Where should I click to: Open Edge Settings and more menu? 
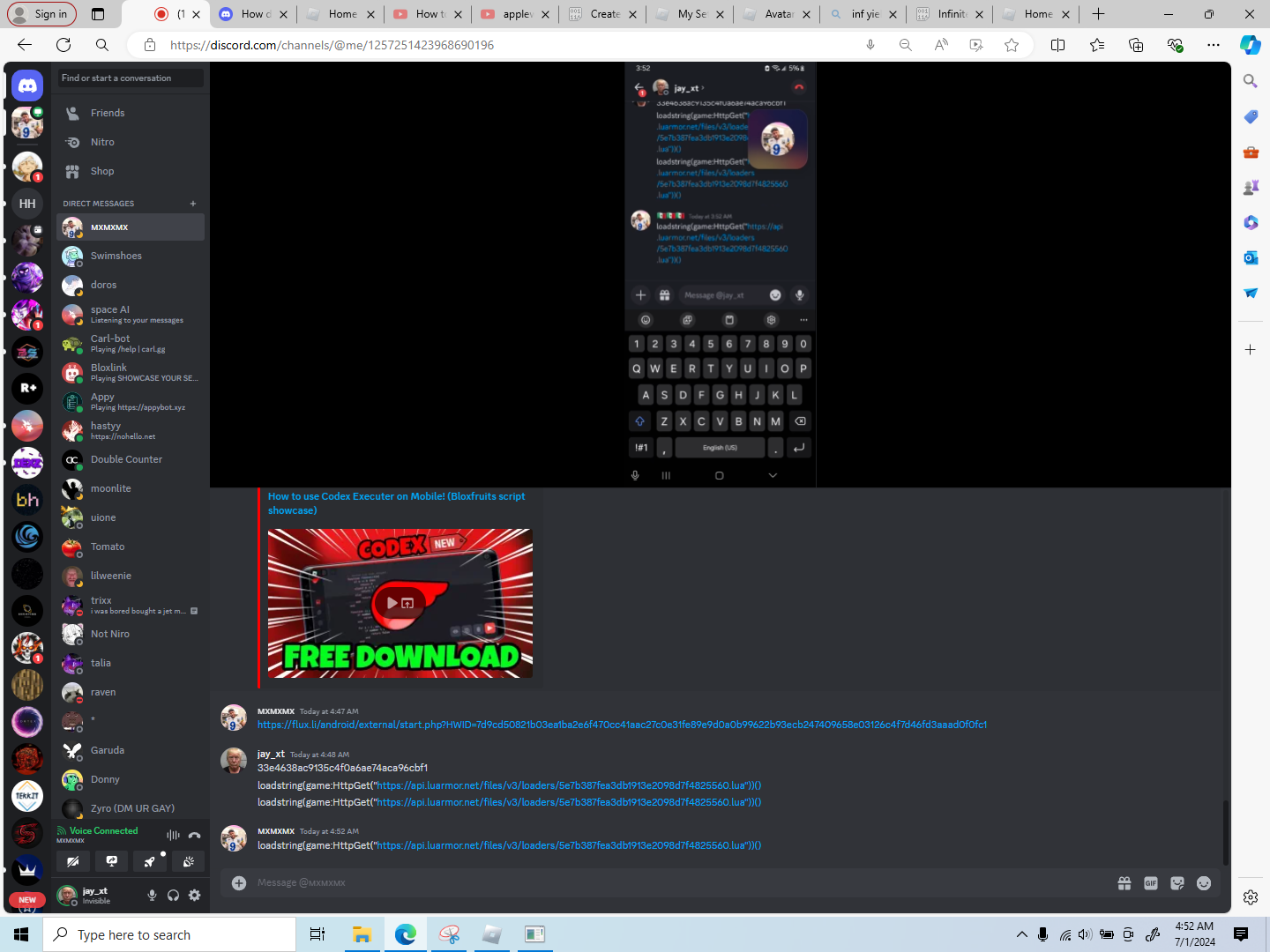[1214, 45]
